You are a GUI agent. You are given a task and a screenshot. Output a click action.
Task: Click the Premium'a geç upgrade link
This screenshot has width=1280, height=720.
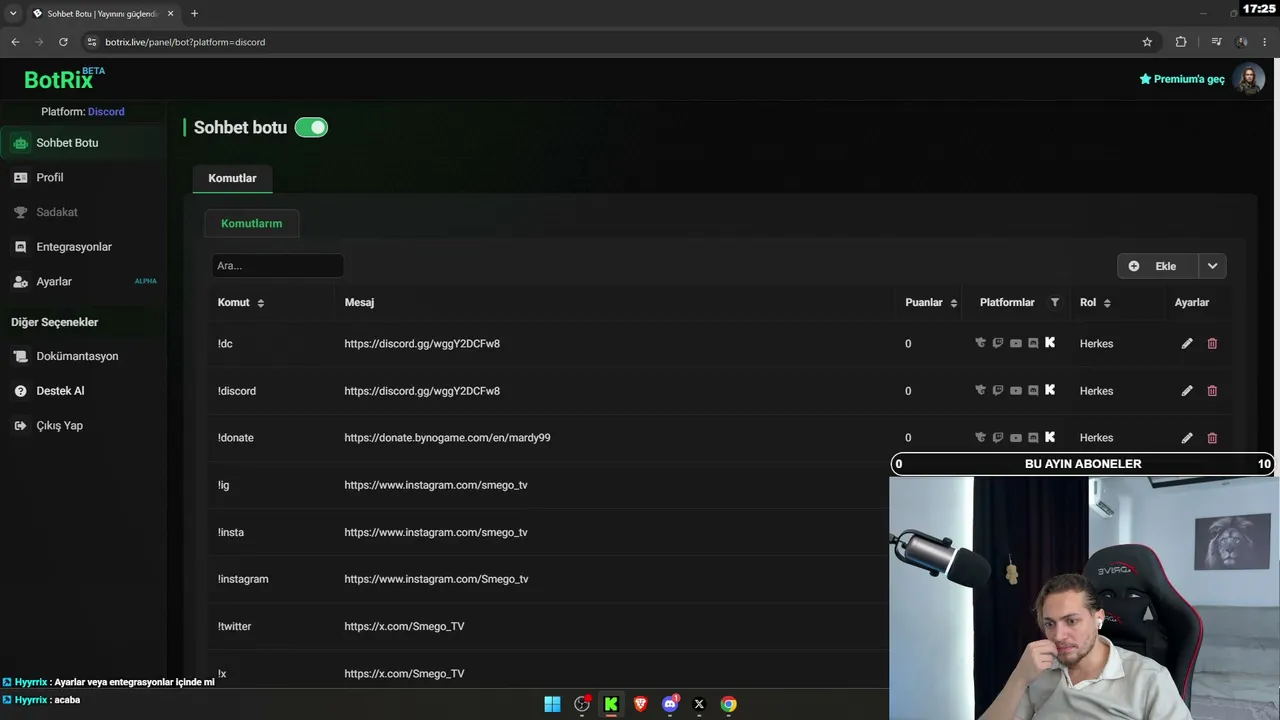pos(1182,79)
